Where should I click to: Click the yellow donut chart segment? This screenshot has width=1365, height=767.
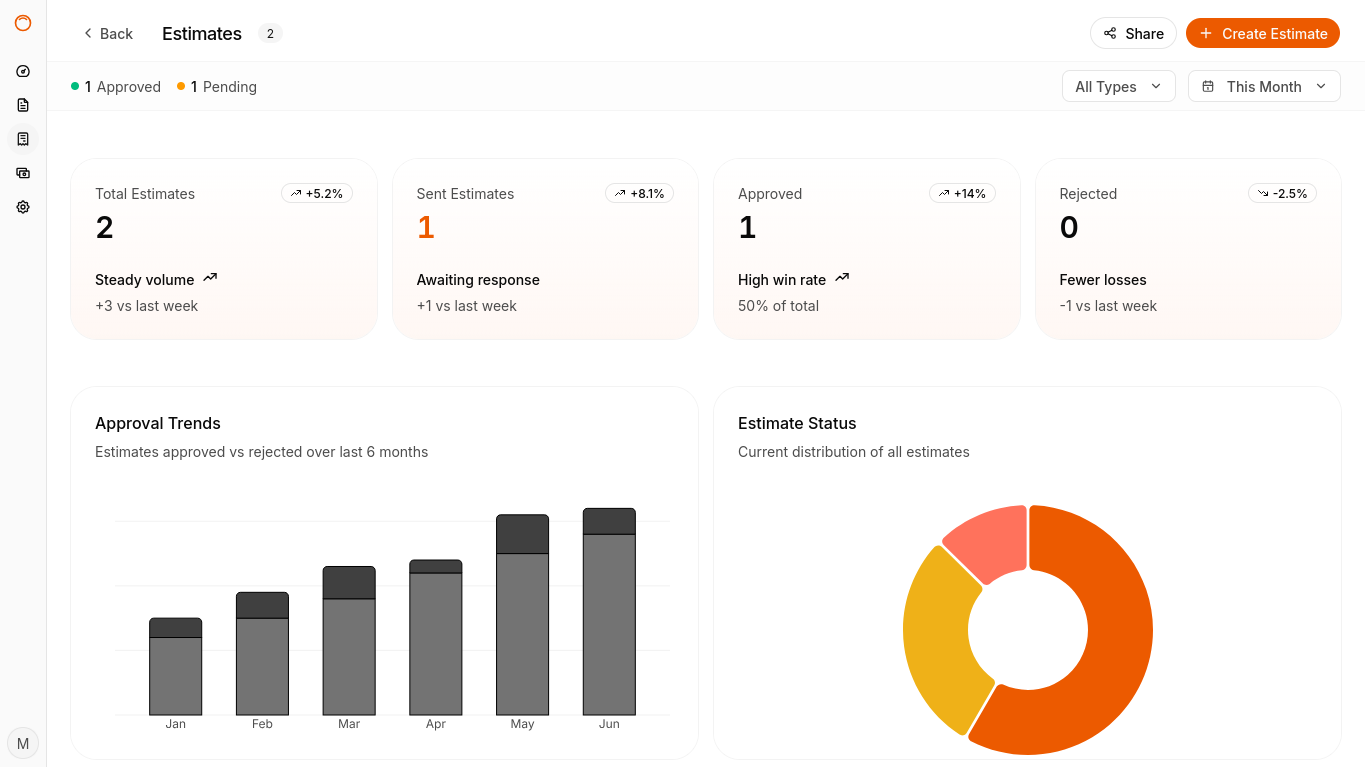[x=936, y=640]
